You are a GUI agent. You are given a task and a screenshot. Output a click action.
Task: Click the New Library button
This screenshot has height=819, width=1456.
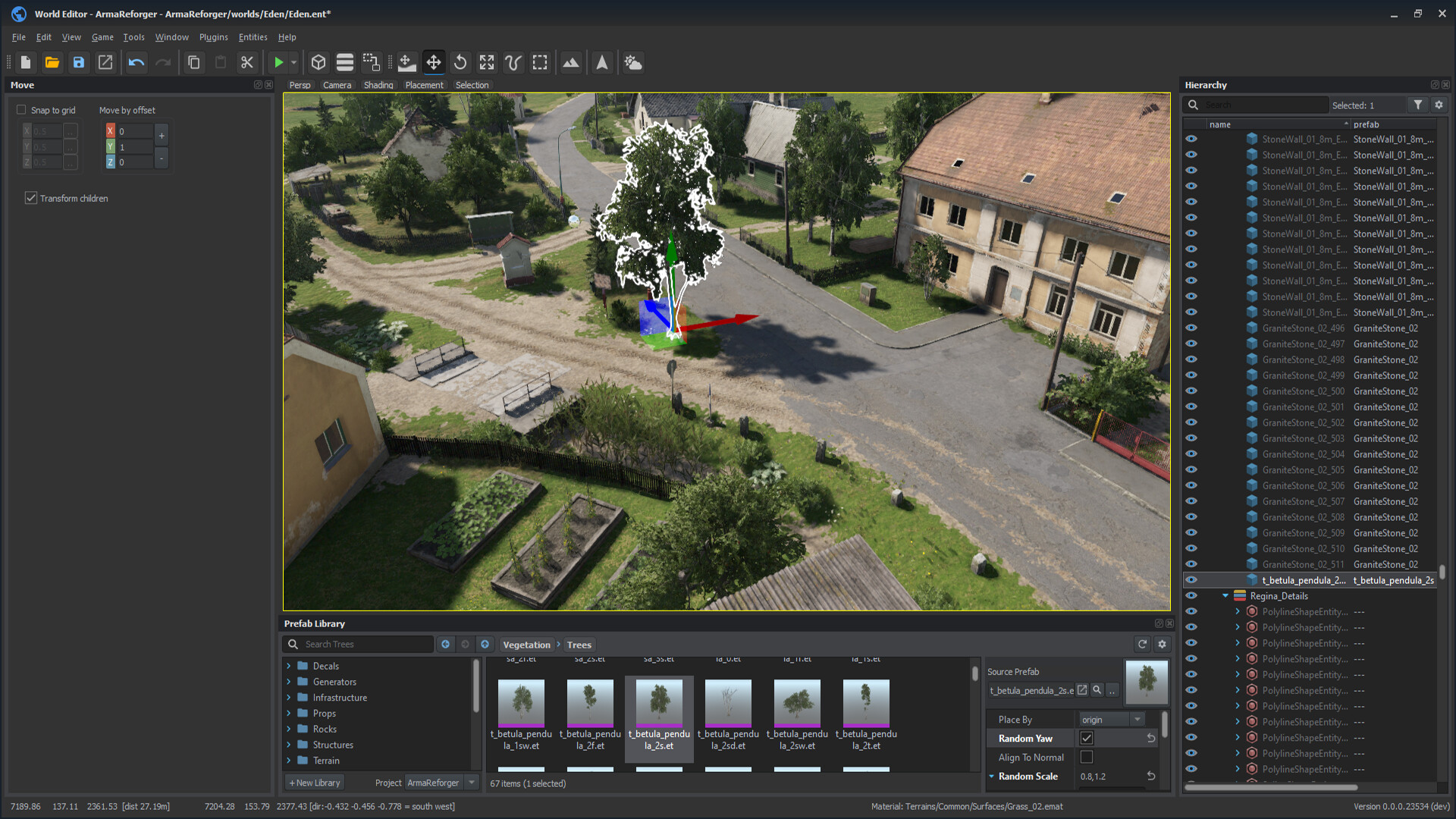[x=314, y=782]
